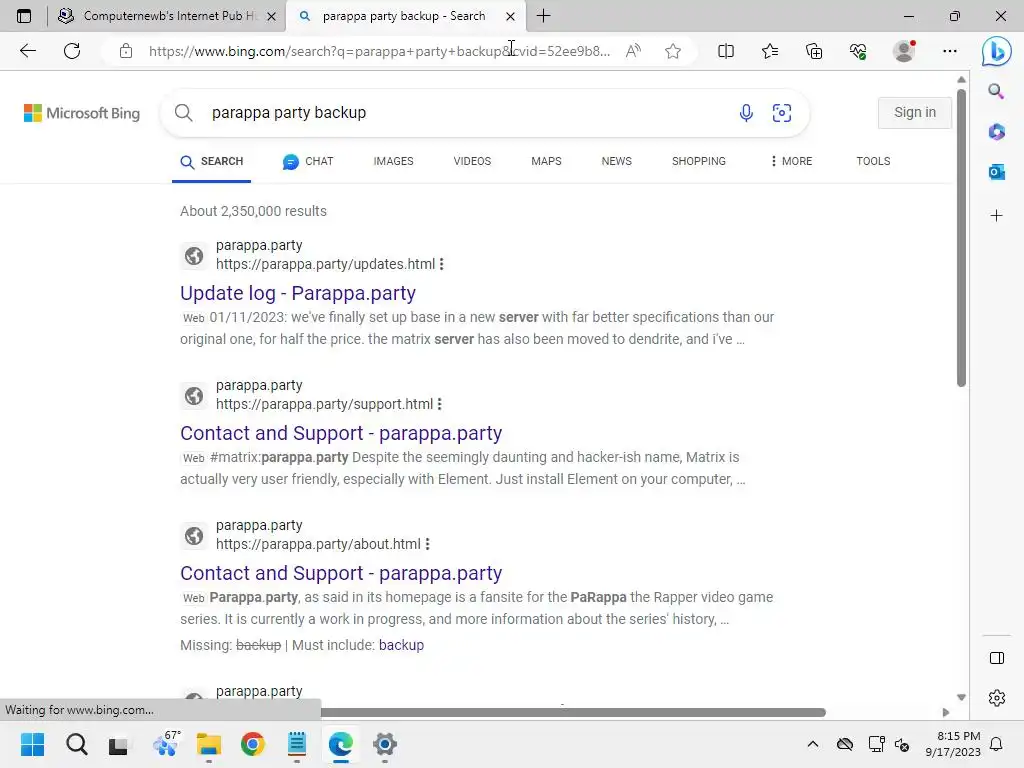Click the https://parappa.party/updates.html URL text
The height and width of the screenshot is (768, 1024).
[325, 264]
